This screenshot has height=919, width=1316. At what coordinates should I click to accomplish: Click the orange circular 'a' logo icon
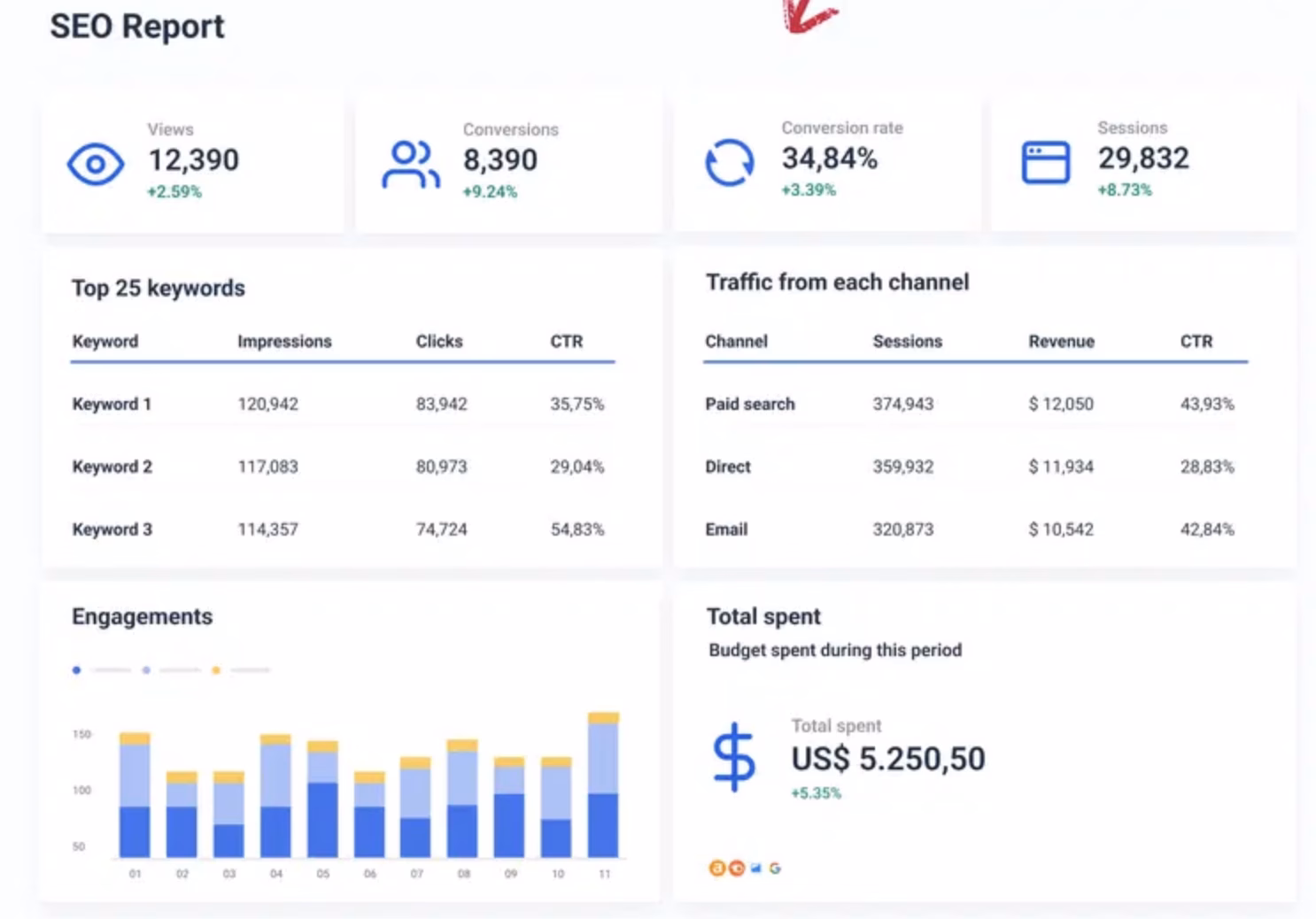[716, 869]
